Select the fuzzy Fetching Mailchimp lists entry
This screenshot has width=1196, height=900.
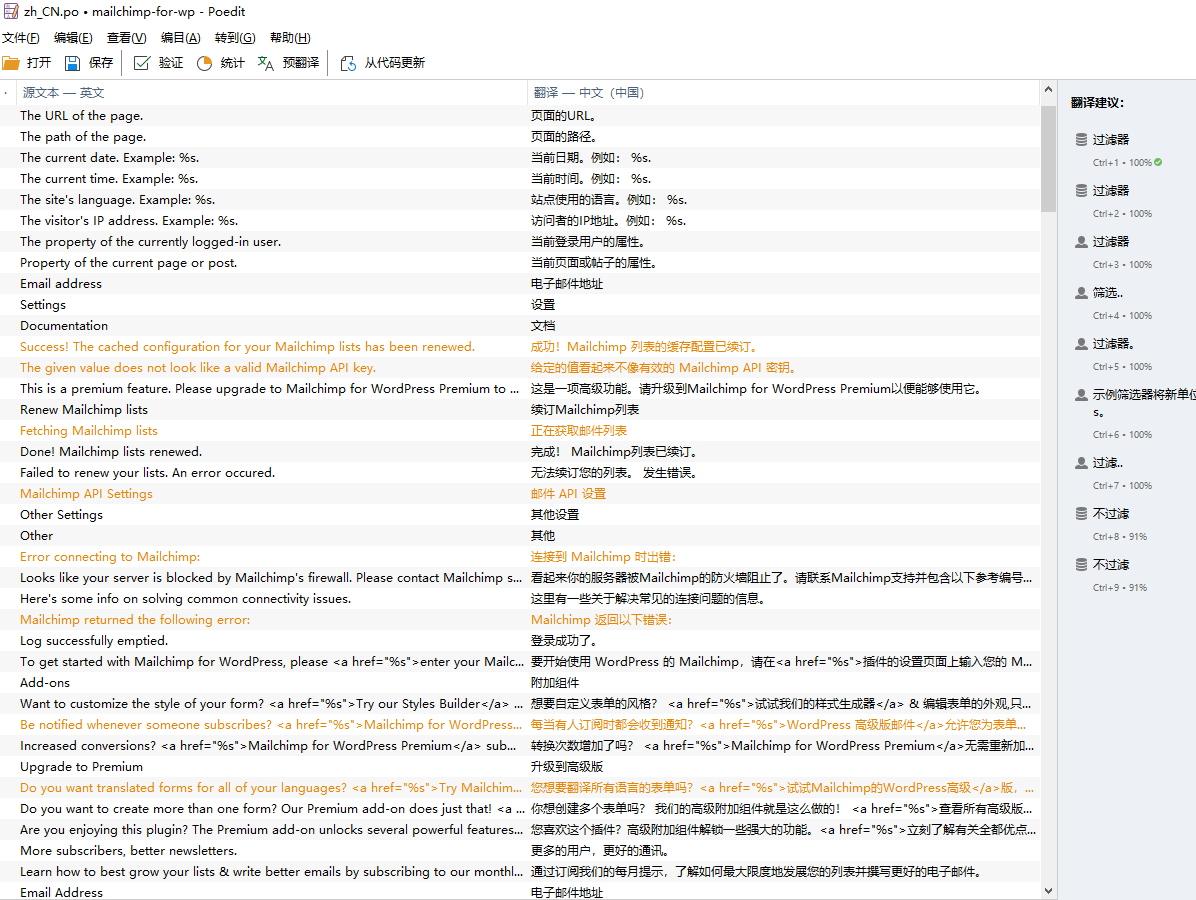tap(300, 430)
